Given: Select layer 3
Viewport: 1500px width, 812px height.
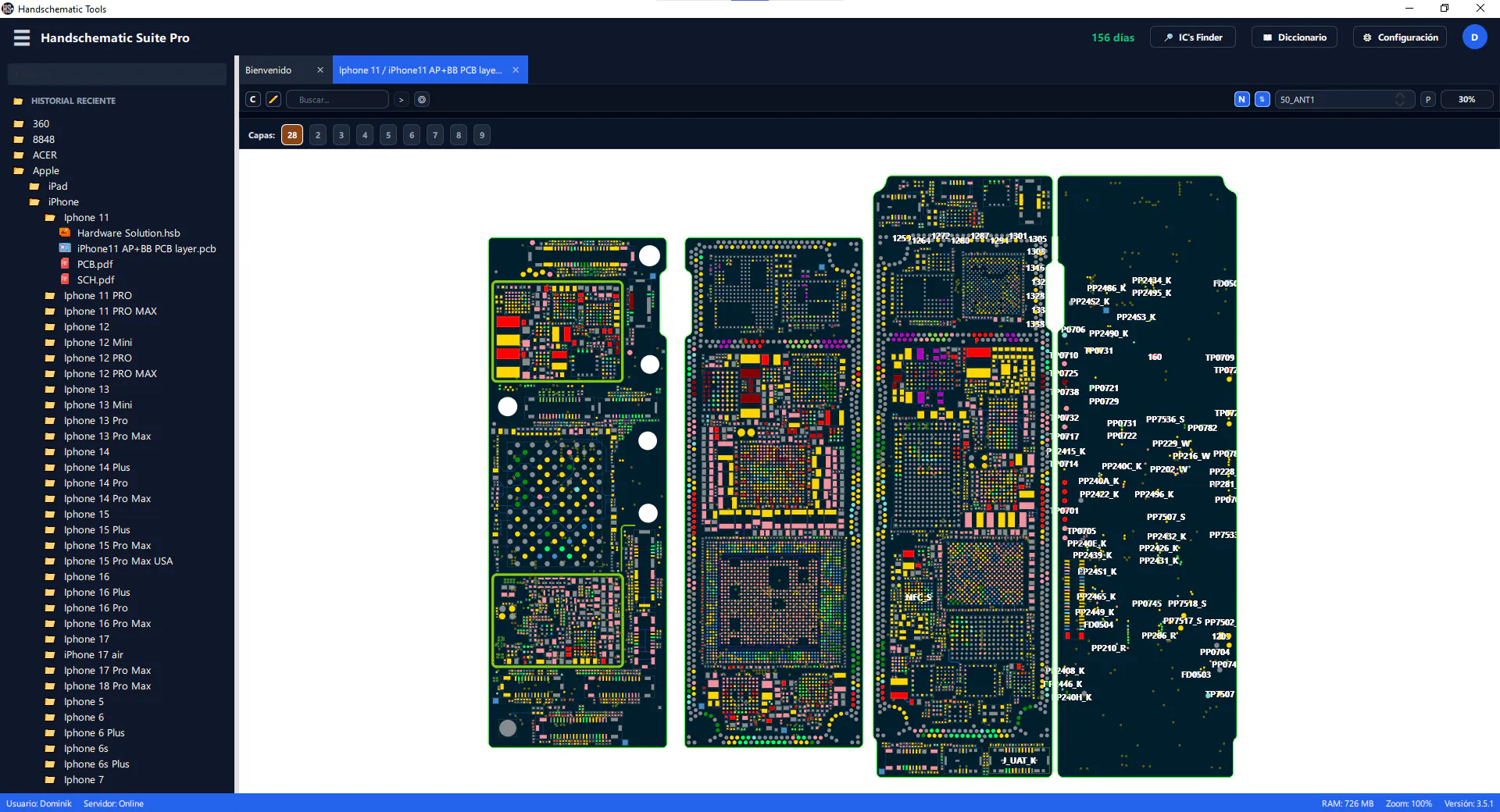Looking at the screenshot, I should pyautogui.click(x=341, y=135).
